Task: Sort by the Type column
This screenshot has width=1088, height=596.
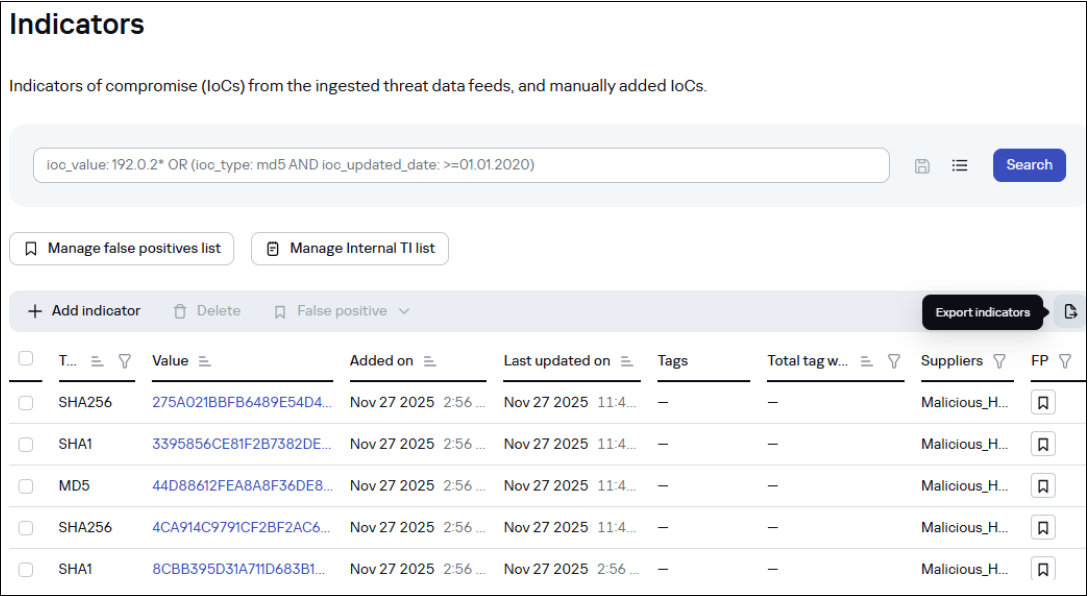Action: point(97,361)
